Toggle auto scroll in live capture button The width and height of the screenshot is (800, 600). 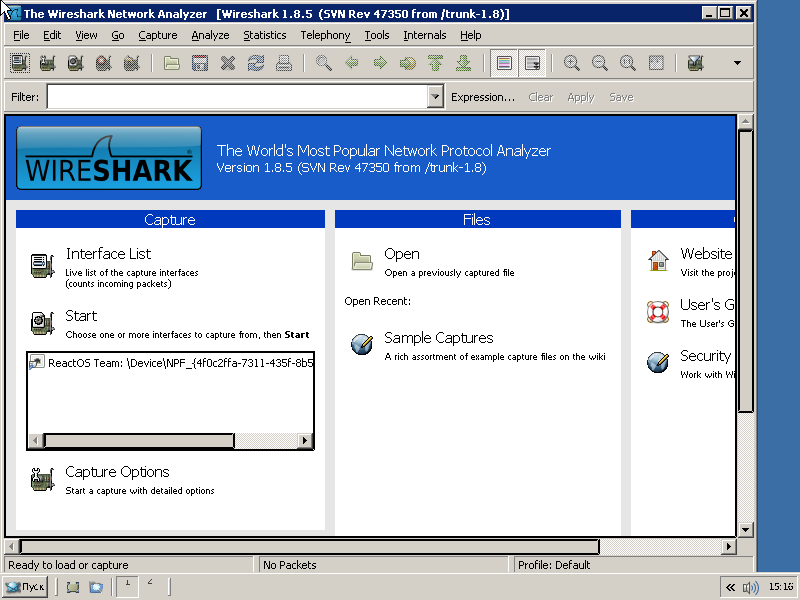[532, 63]
